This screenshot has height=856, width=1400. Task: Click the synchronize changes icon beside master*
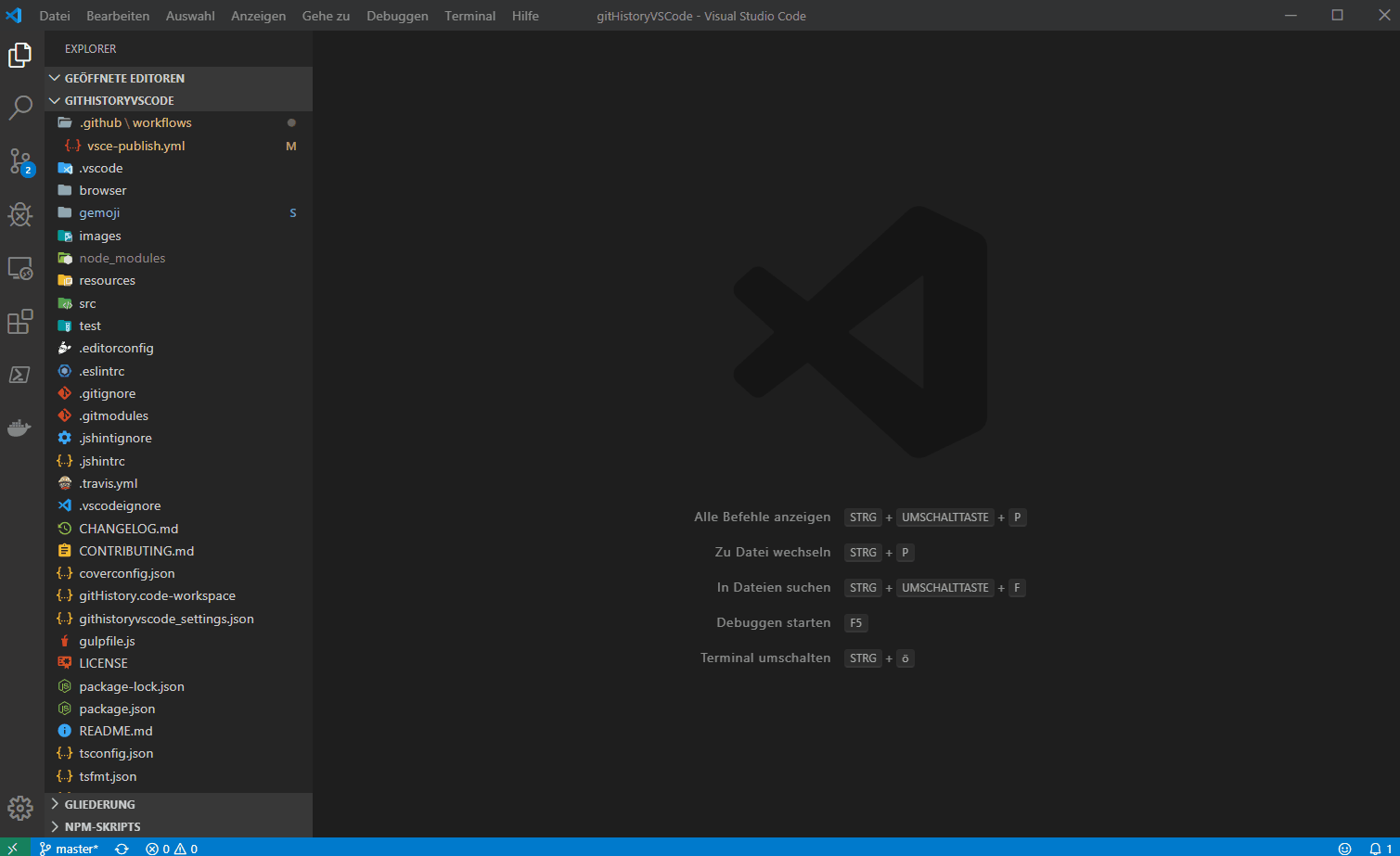coord(121,848)
